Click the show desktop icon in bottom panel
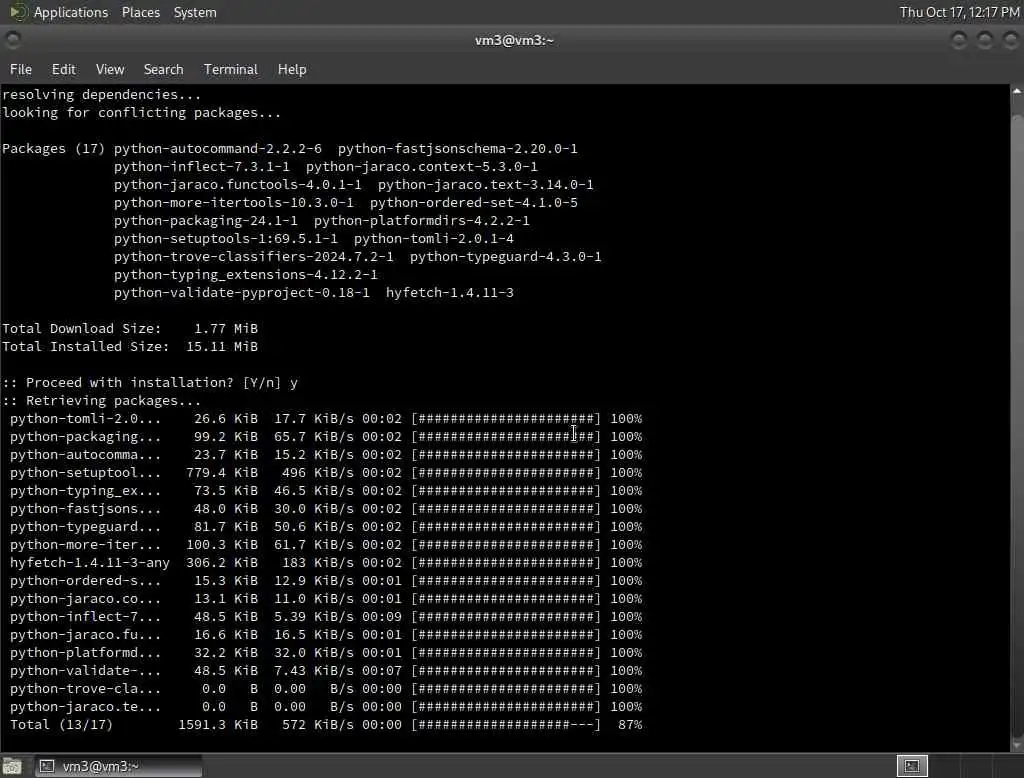 (12, 766)
